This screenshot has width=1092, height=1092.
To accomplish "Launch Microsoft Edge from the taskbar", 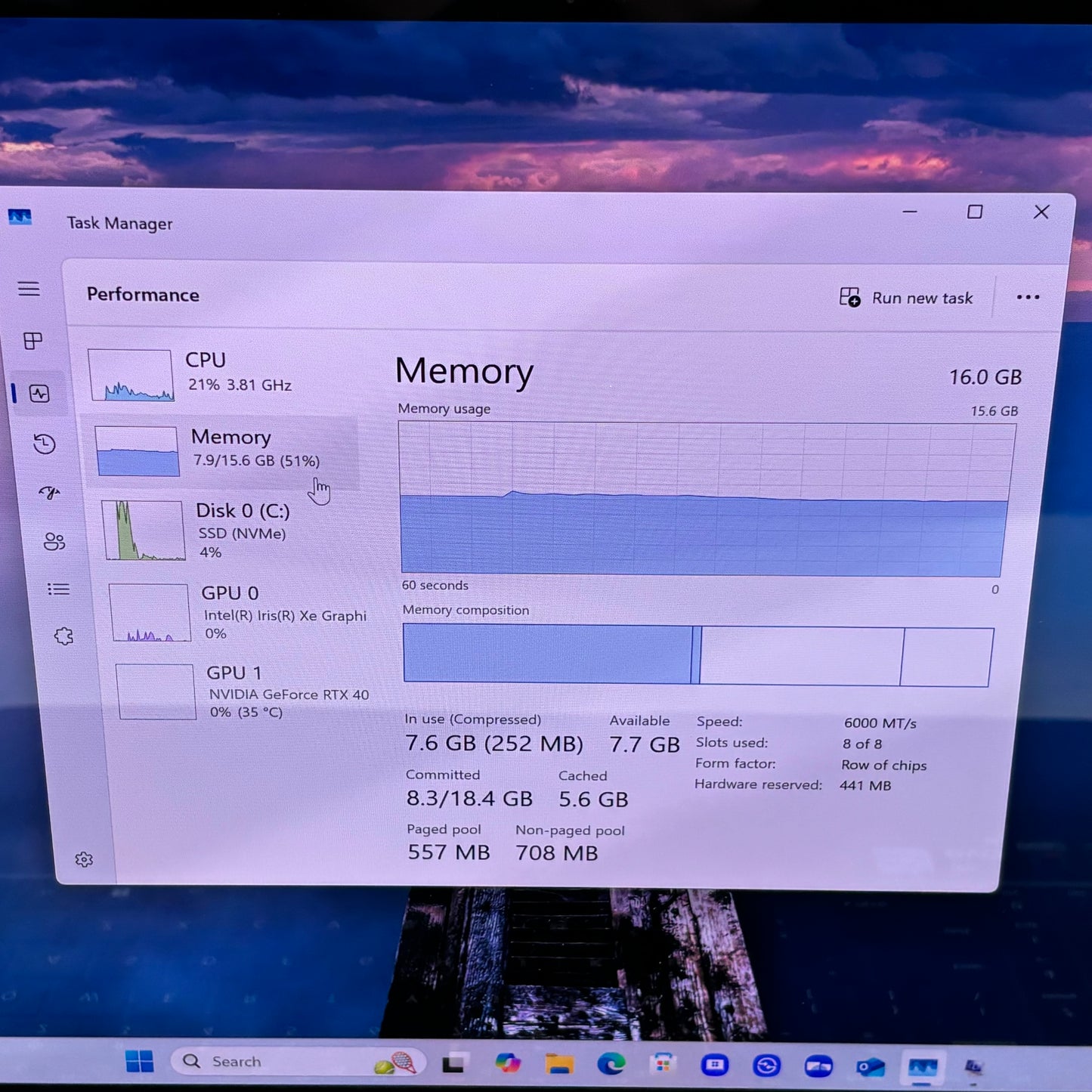I will tap(610, 1063).
